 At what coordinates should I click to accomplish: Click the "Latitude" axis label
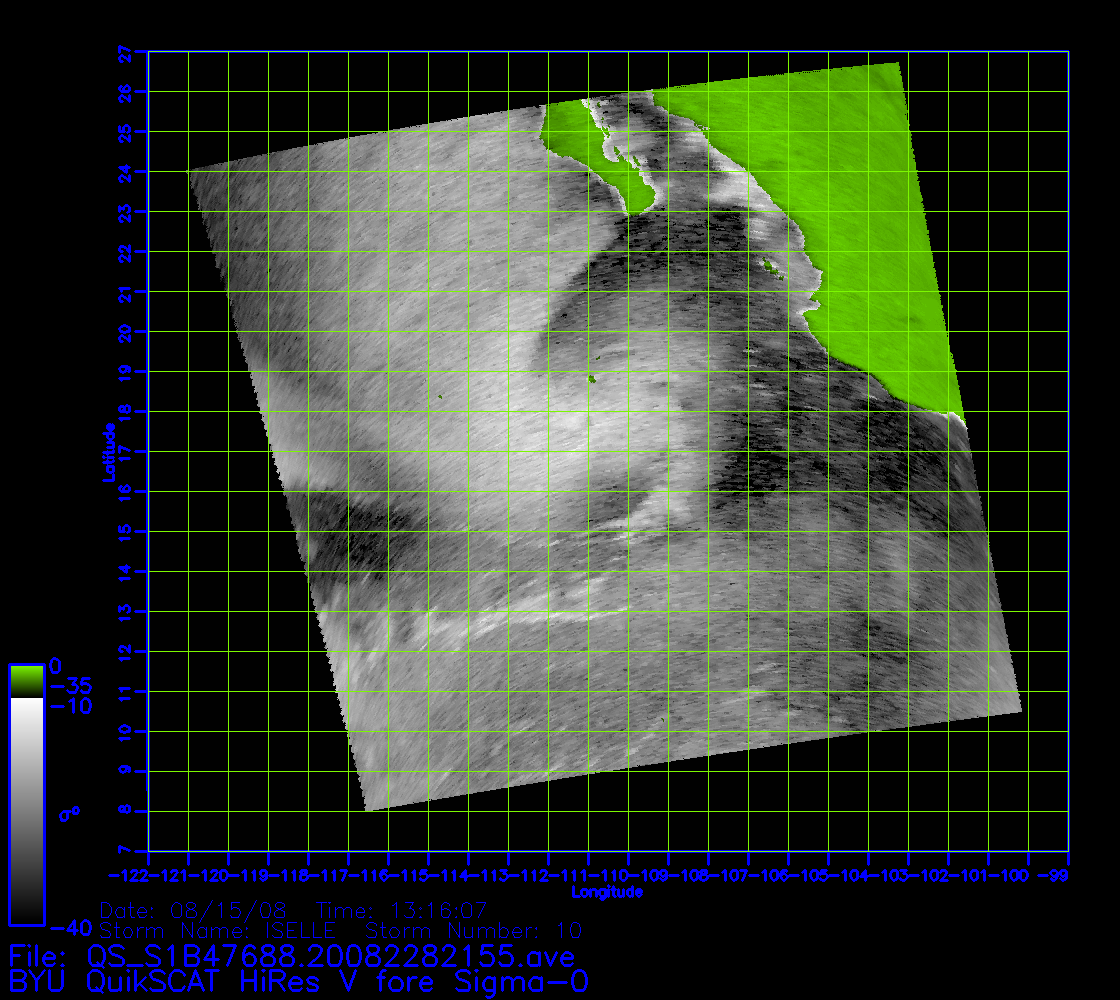(106, 452)
